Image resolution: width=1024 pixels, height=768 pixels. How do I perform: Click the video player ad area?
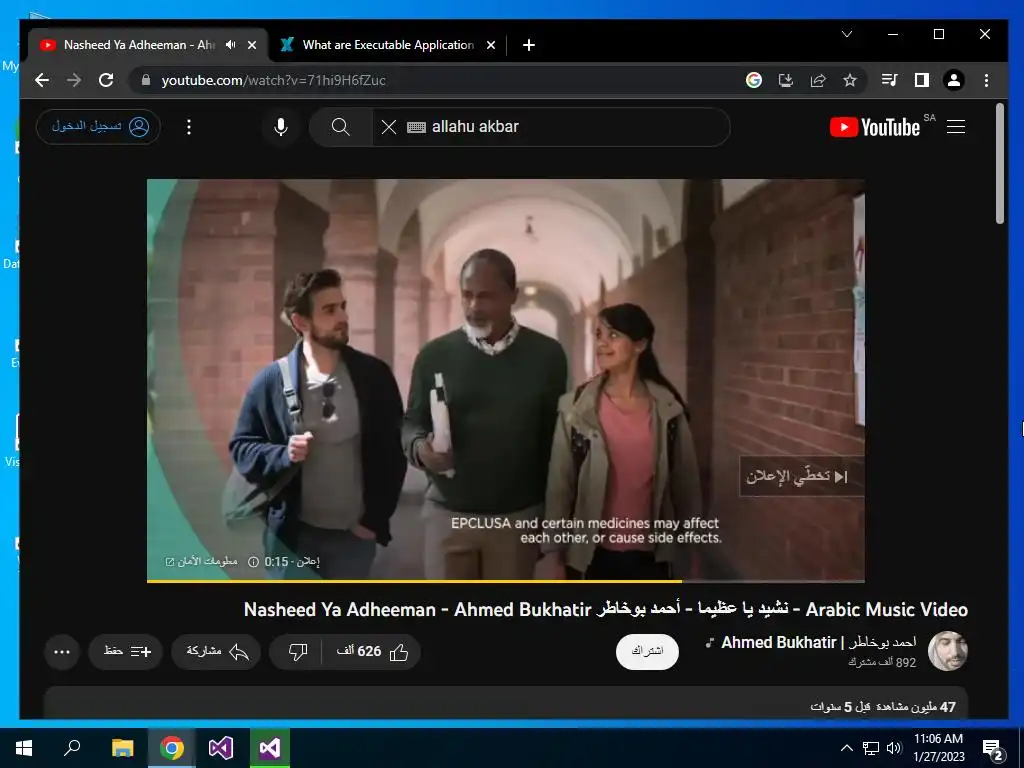(x=505, y=379)
